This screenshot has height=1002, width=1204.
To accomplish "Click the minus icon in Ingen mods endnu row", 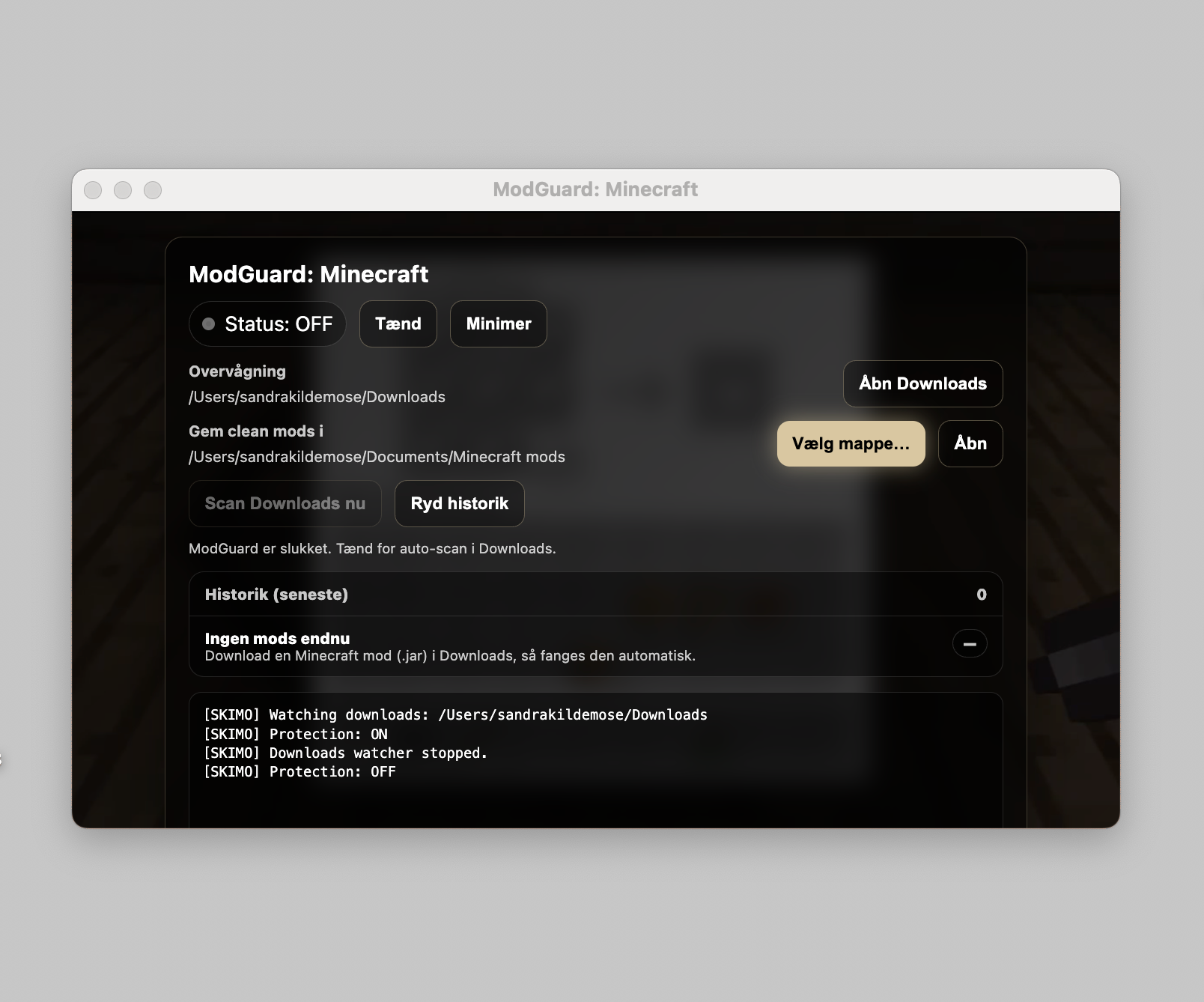I will click(970, 643).
